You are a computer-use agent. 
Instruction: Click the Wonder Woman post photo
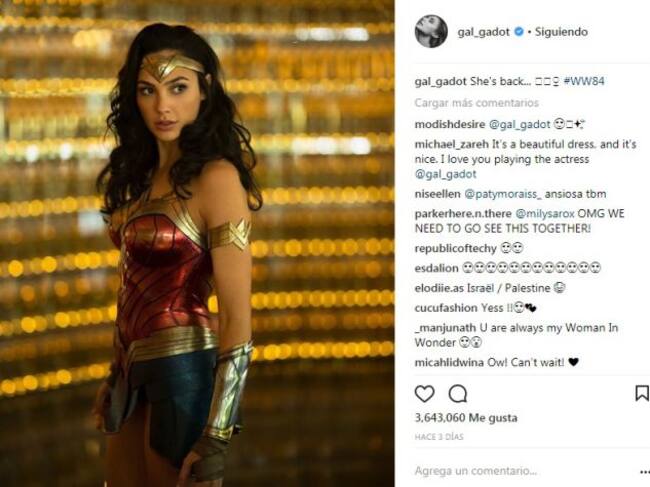click(197, 243)
